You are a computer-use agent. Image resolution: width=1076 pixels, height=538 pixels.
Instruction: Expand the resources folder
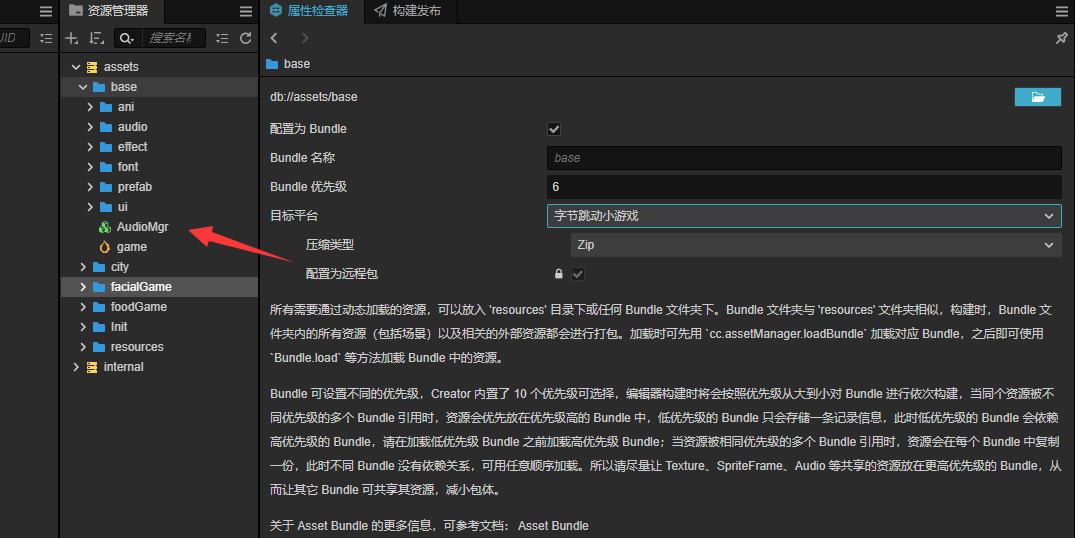pyautogui.click(x=83, y=346)
